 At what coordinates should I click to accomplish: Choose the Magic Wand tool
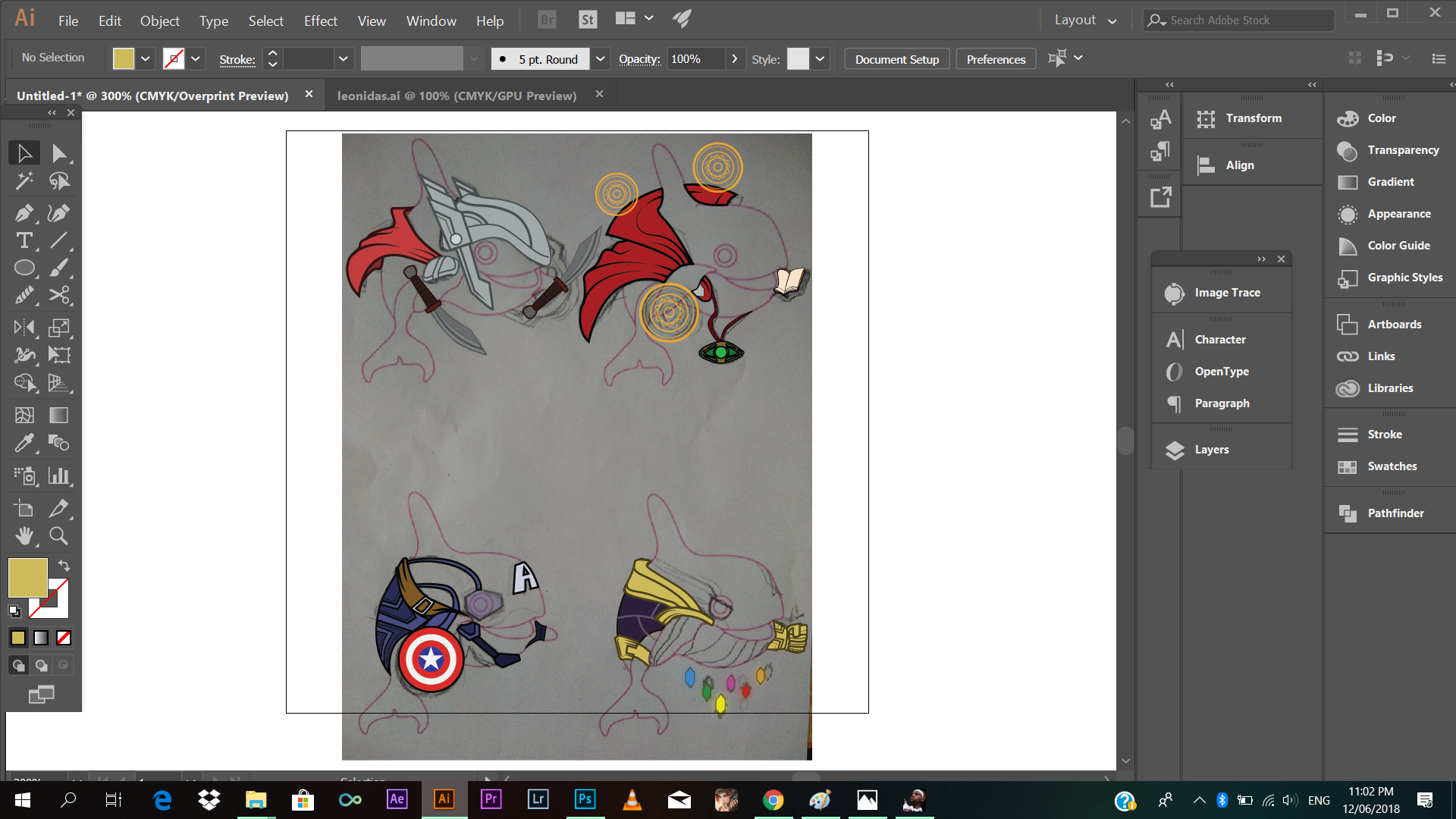coord(24,181)
